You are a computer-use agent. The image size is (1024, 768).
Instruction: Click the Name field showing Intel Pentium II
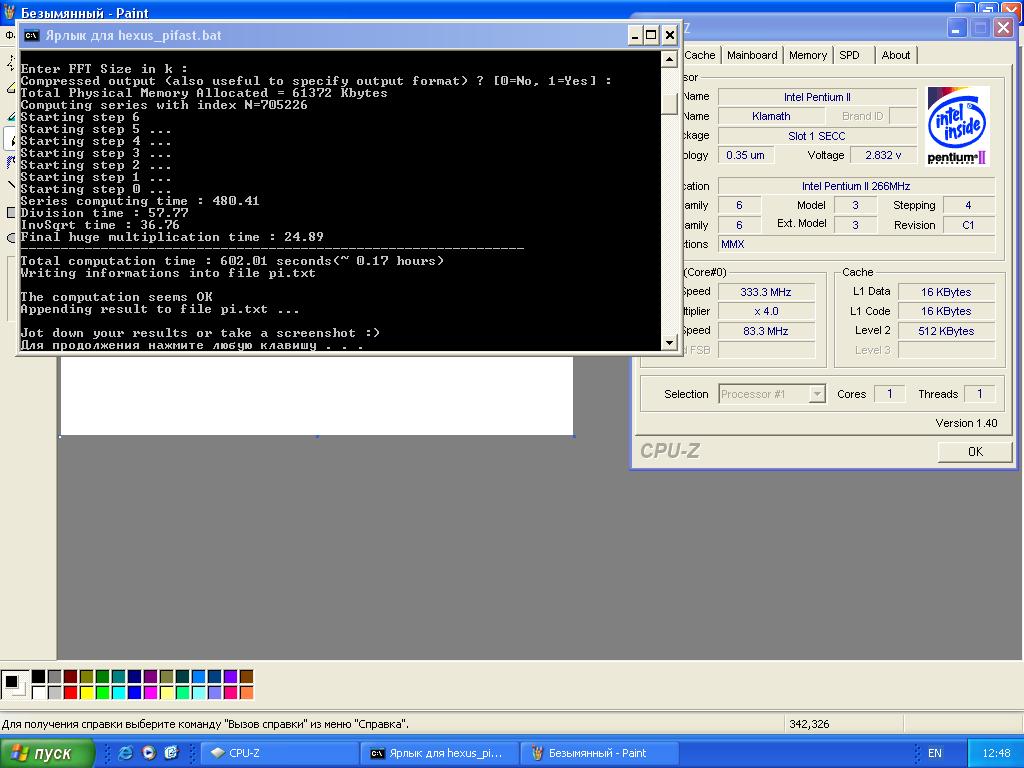tap(817, 97)
